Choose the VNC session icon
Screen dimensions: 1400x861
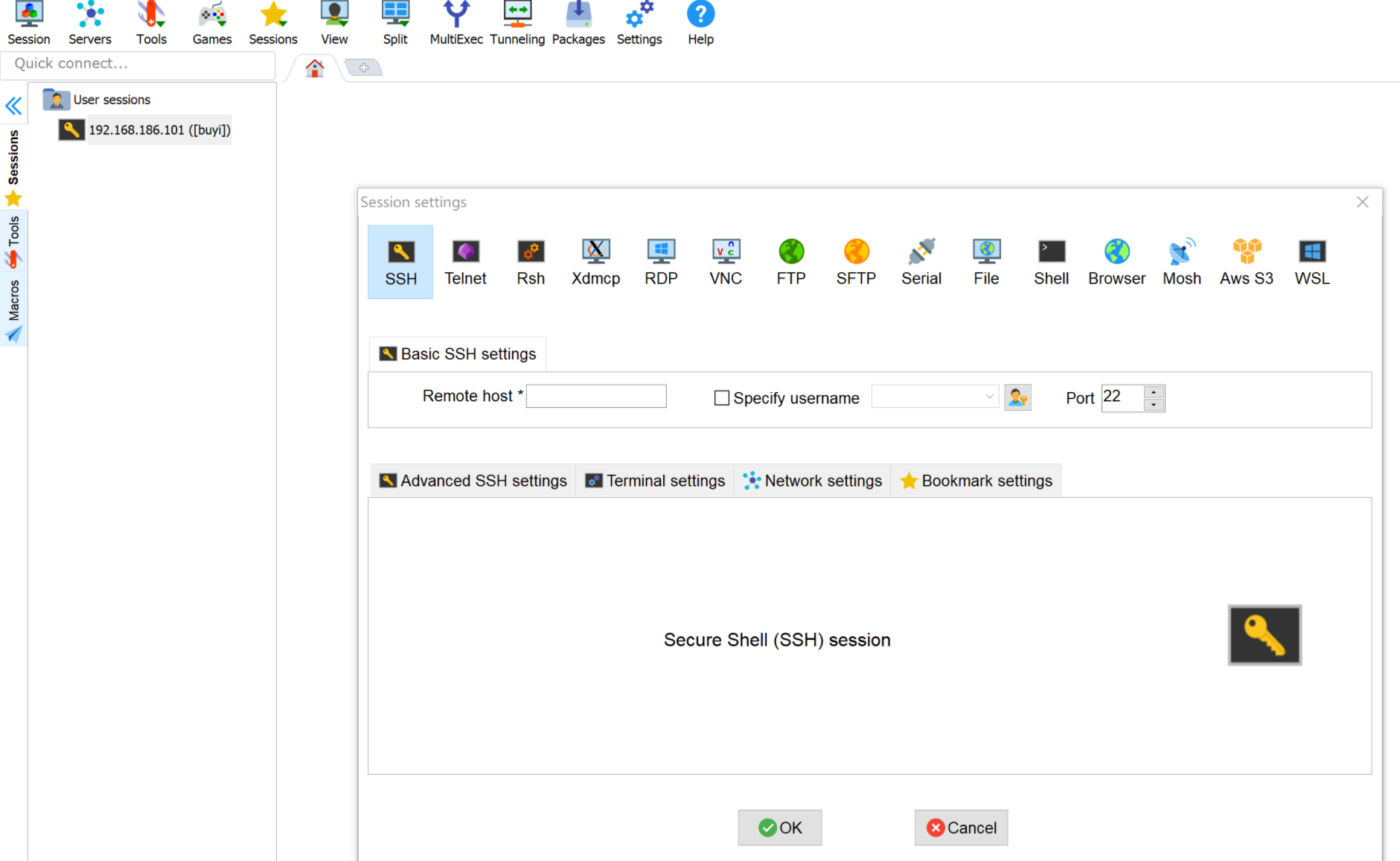[725, 262]
